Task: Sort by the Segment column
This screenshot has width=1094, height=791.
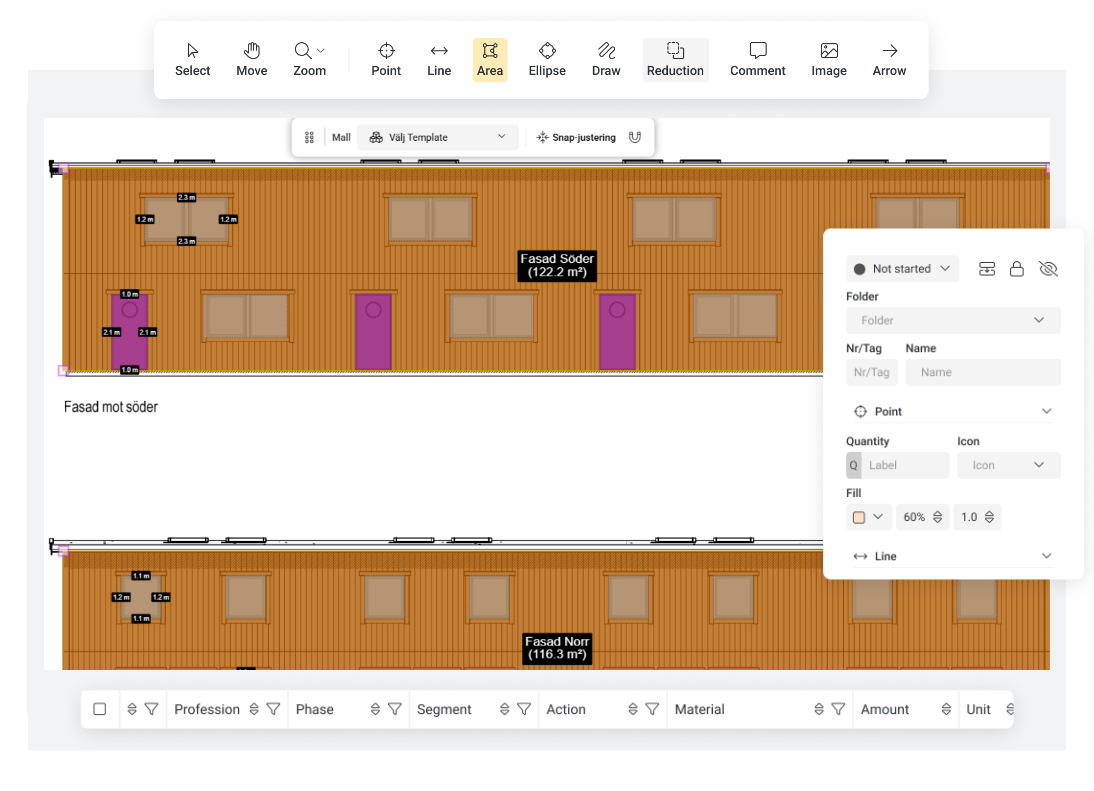Action: click(504, 709)
